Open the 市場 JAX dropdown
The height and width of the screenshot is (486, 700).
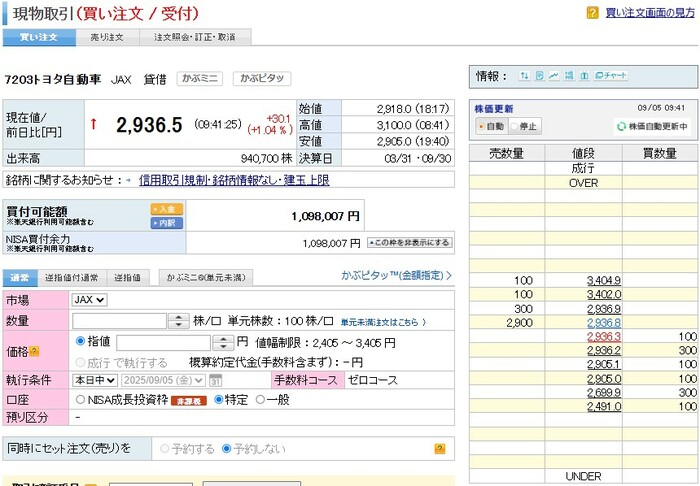tap(89, 300)
